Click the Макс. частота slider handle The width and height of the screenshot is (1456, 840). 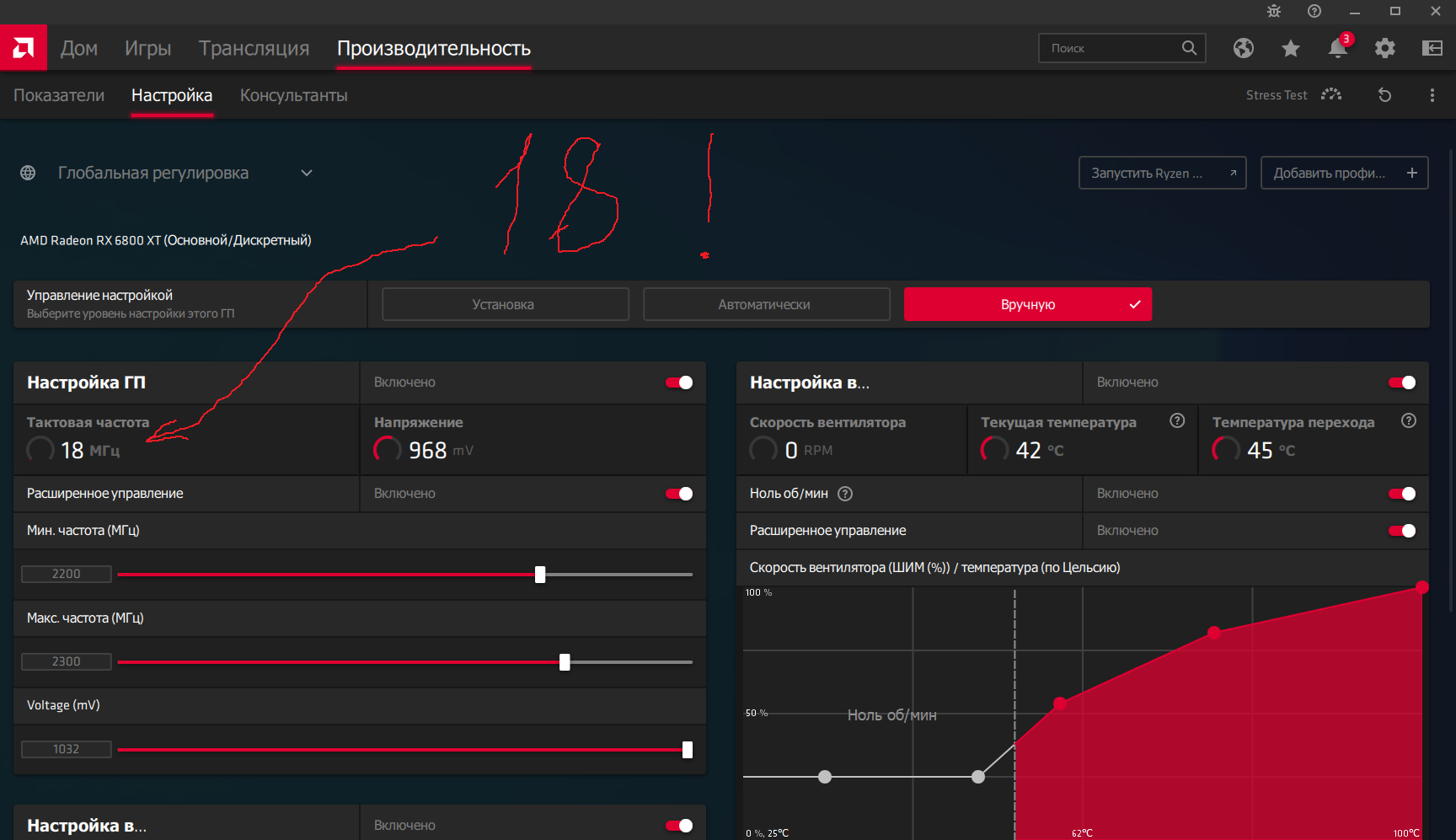(565, 662)
